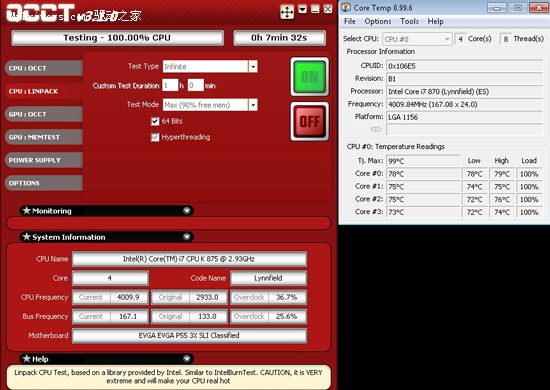Click the Revision value B1
The image size is (550, 390).
tap(464, 79)
